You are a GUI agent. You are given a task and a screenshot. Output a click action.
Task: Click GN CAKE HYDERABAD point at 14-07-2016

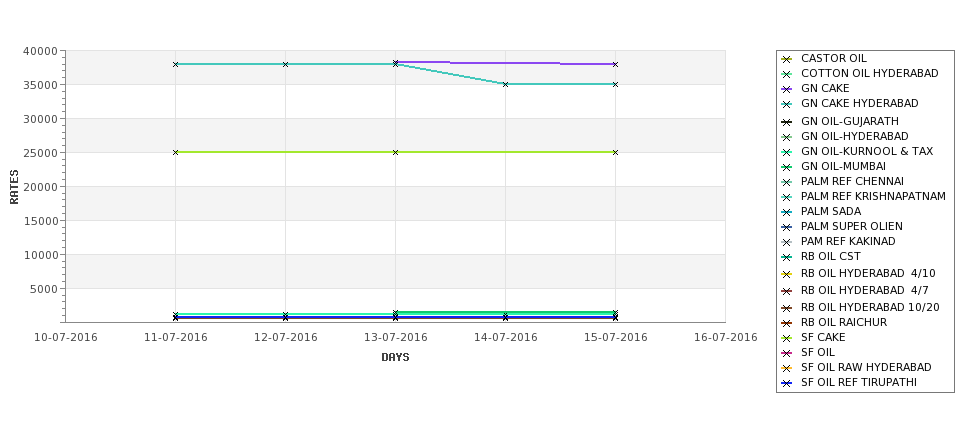[506, 84]
